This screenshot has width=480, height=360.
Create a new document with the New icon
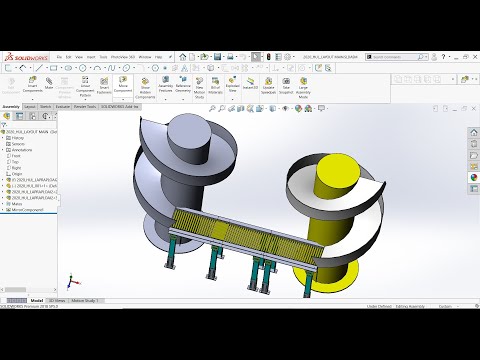(x=192, y=57)
